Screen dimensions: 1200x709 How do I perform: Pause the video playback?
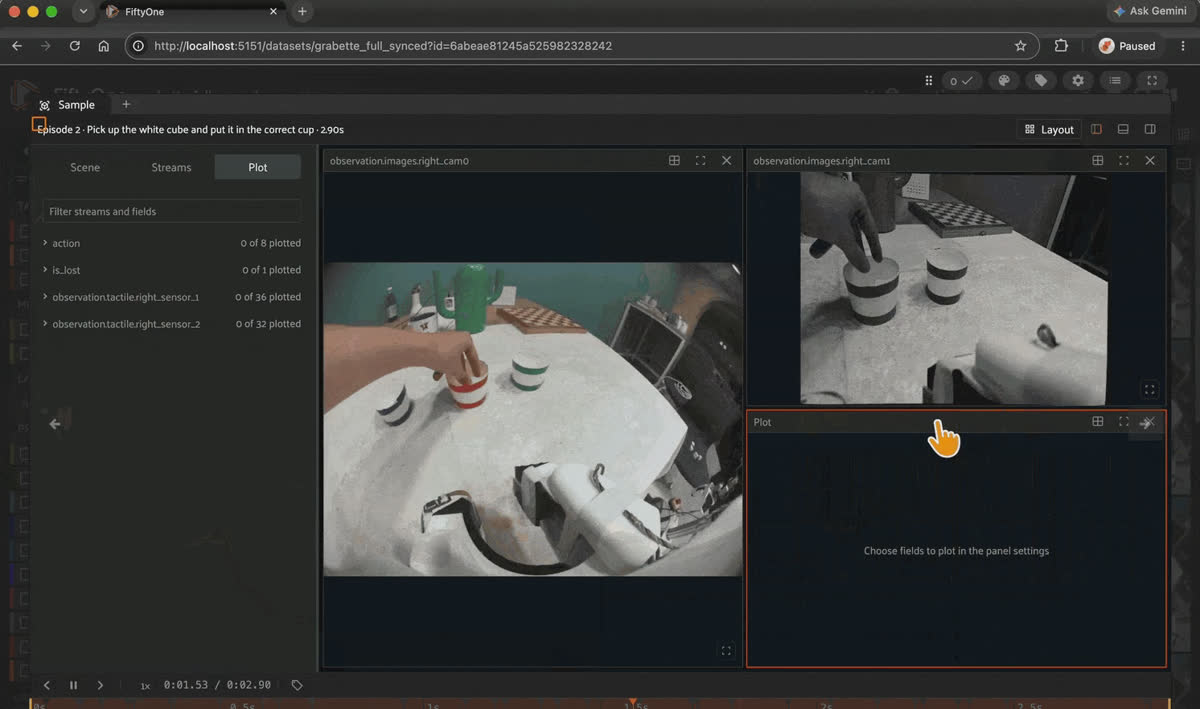(x=73, y=685)
